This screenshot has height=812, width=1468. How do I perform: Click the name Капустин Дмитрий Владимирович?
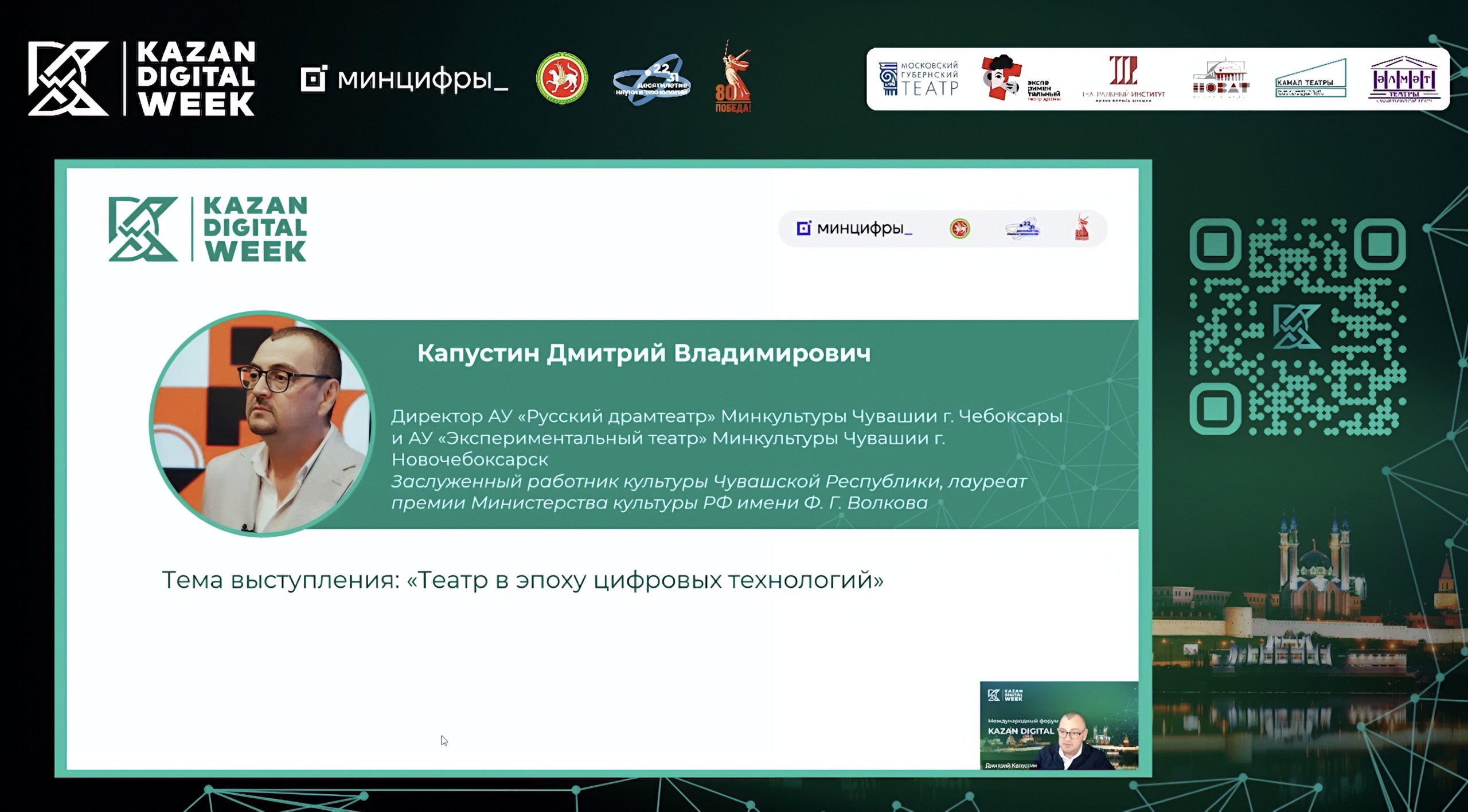click(644, 353)
